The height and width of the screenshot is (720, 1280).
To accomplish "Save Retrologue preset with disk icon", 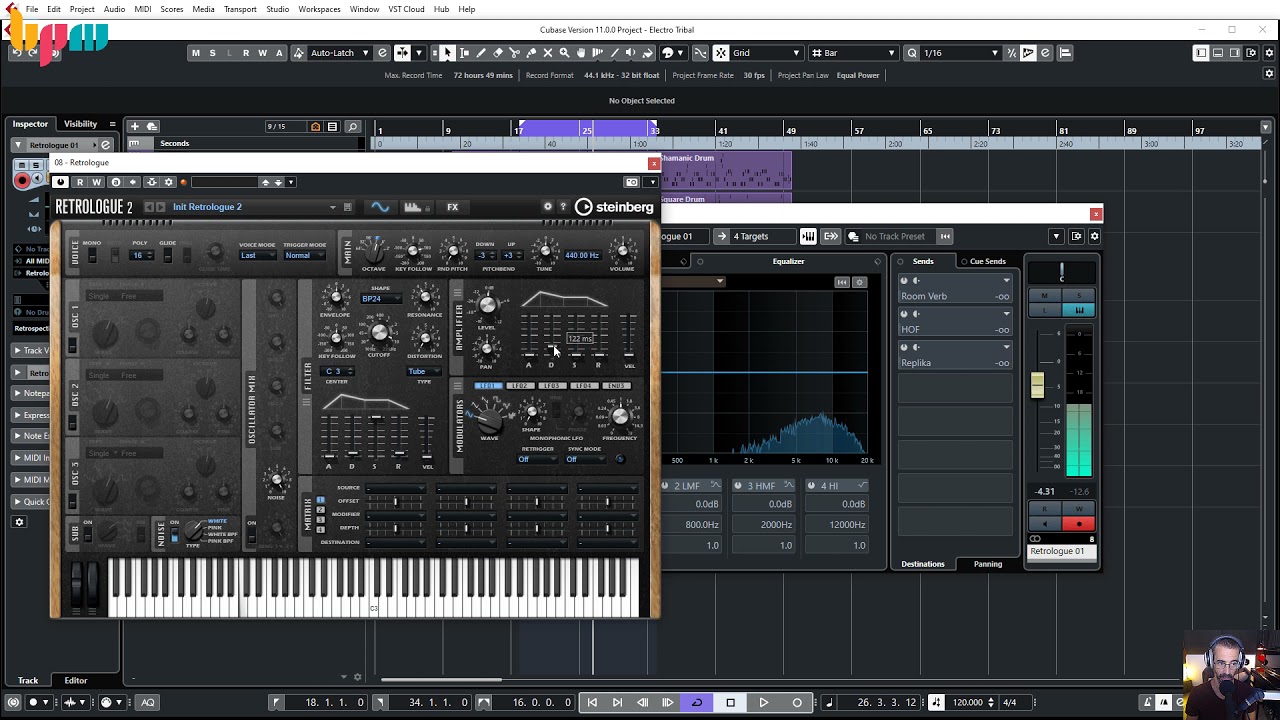I will coord(347,207).
